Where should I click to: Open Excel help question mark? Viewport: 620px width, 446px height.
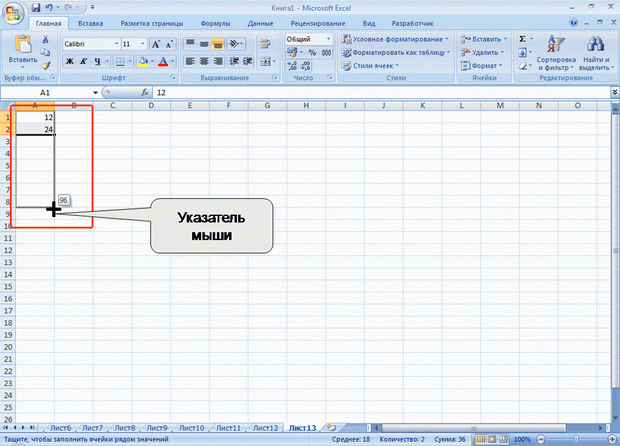click(x=573, y=23)
